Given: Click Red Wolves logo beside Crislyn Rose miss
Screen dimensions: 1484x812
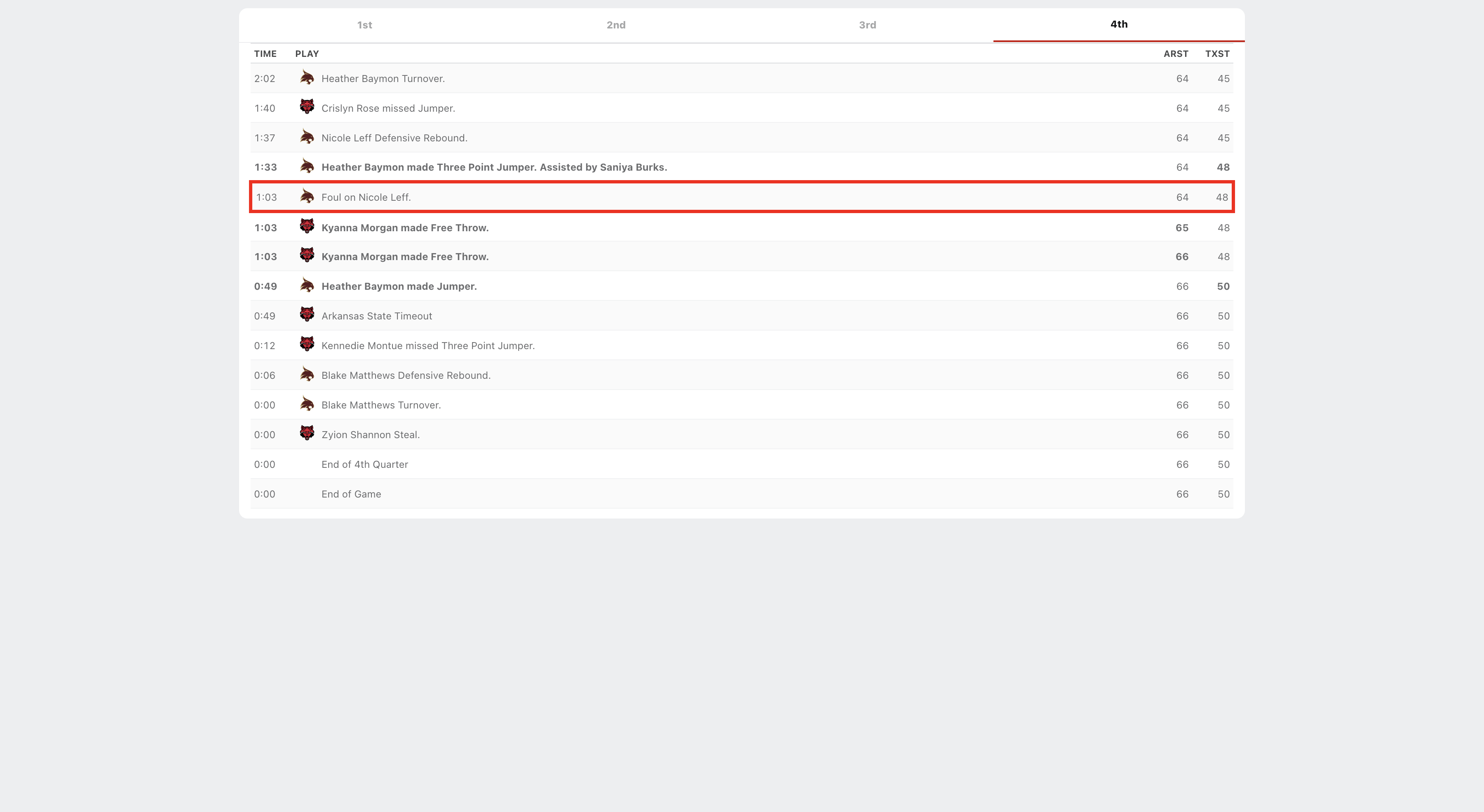Looking at the screenshot, I should (307, 107).
